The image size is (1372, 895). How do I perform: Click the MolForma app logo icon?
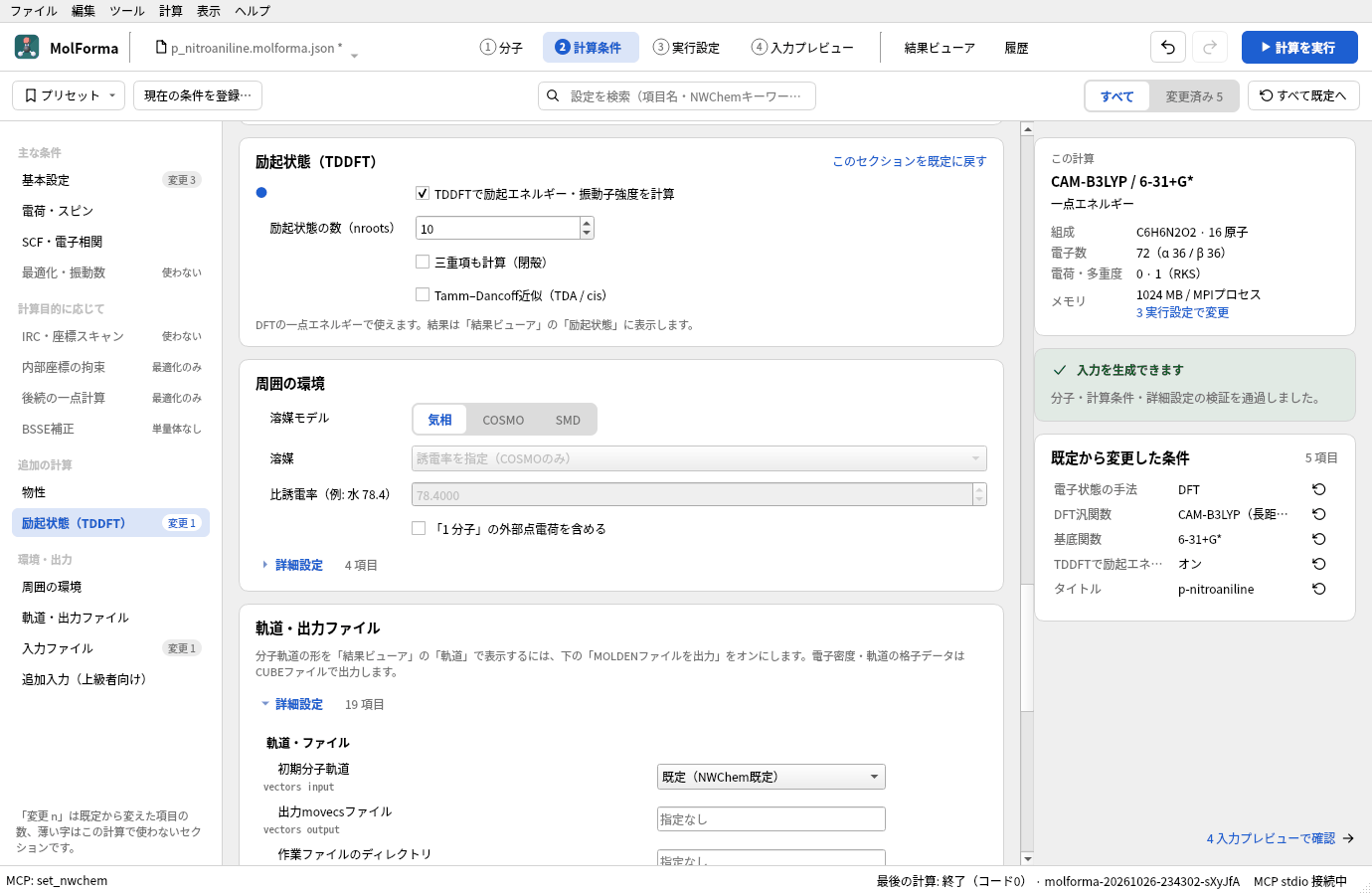(x=27, y=47)
